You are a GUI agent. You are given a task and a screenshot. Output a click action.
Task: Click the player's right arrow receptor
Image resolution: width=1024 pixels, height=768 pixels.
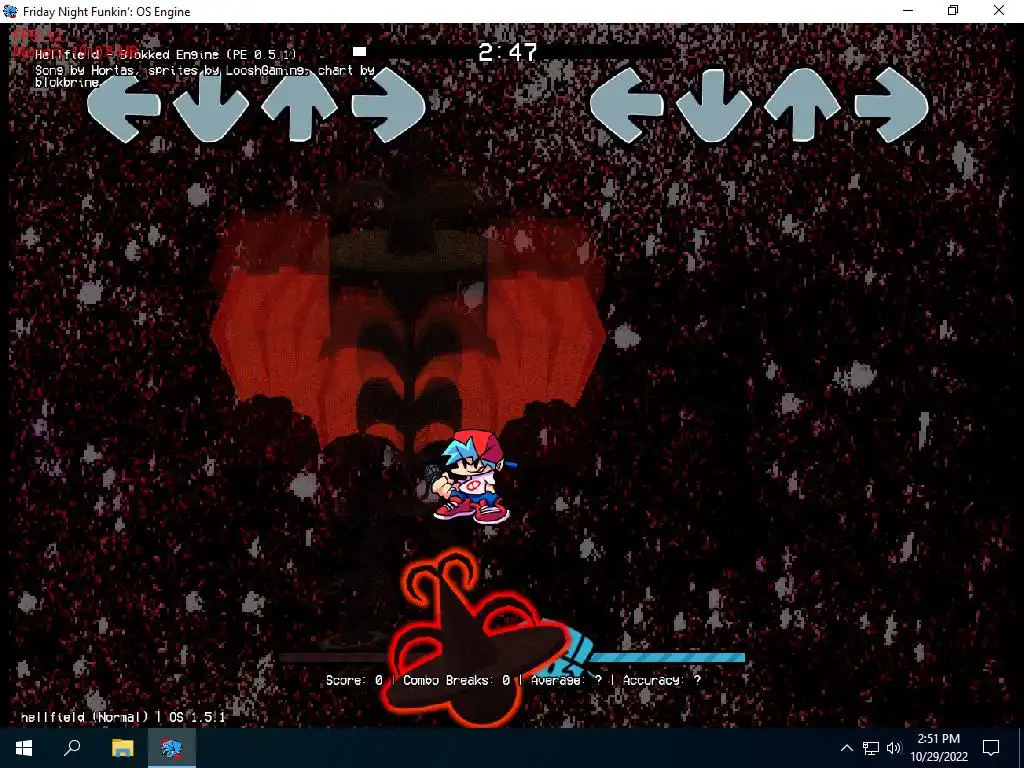click(891, 106)
